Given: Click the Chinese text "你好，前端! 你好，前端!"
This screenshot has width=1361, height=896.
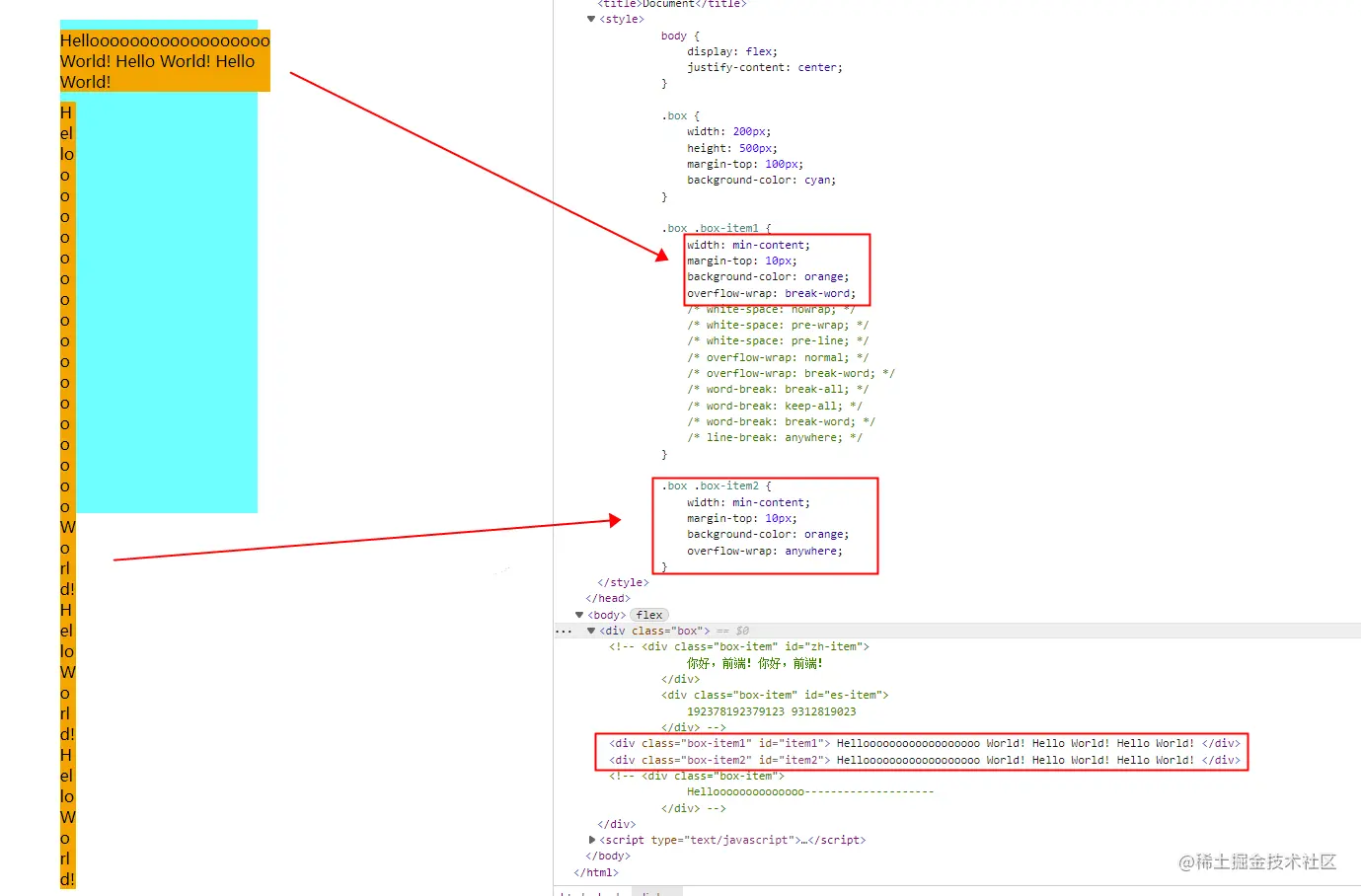Looking at the screenshot, I should [755, 663].
